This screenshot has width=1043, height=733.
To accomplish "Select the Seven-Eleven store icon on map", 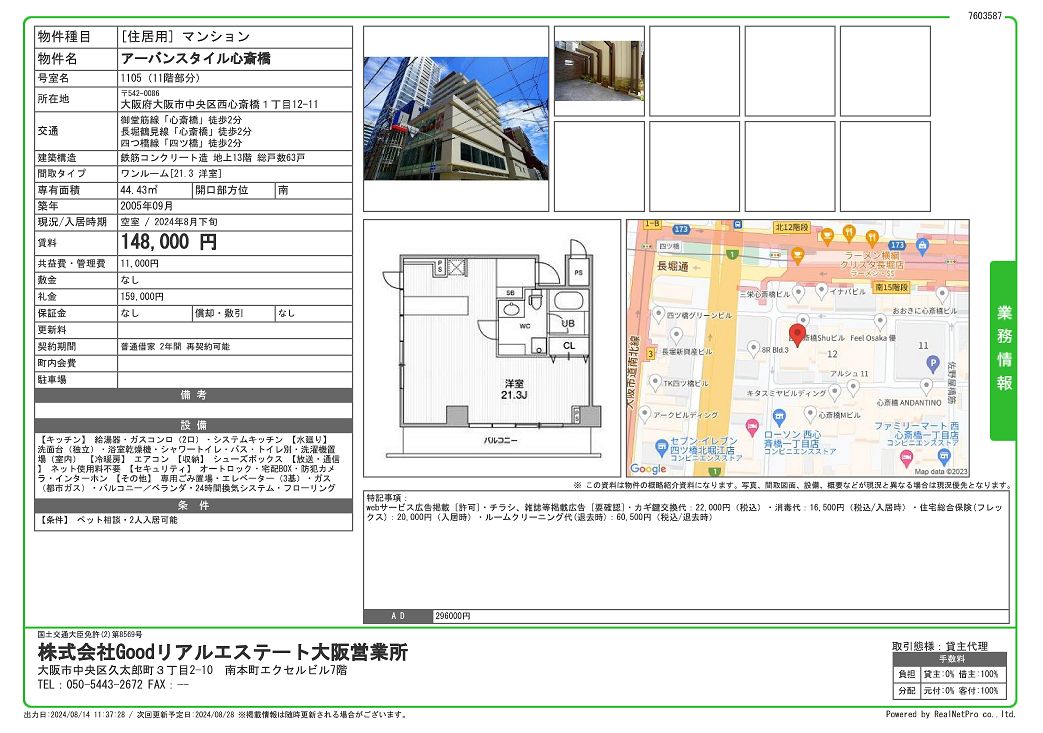I will click(661, 446).
